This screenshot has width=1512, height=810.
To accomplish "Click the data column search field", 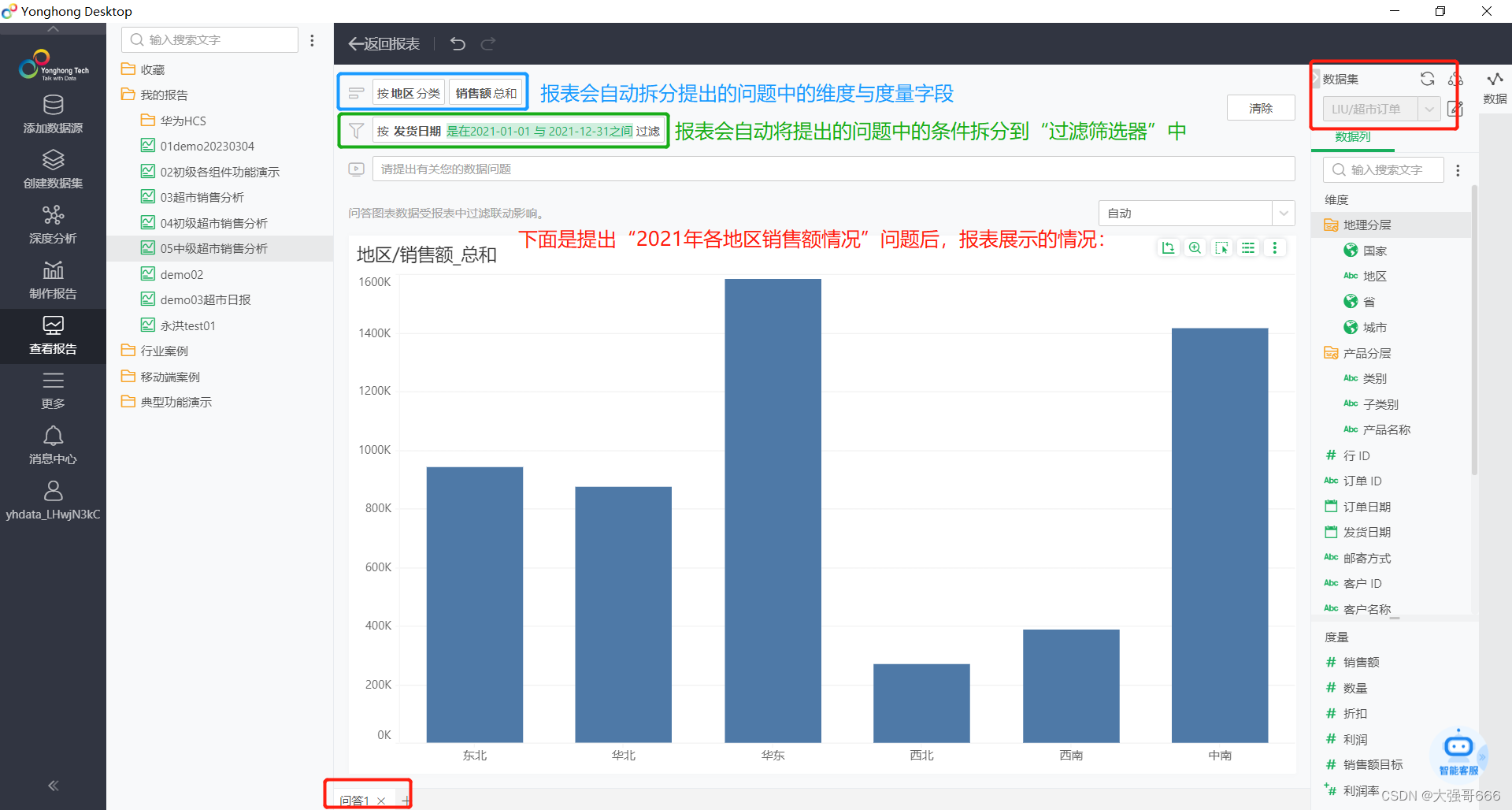I will 1383,170.
